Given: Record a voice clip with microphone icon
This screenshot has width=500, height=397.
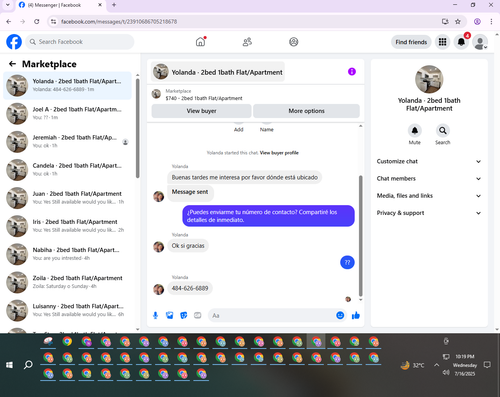Looking at the screenshot, I should pyautogui.click(x=155, y=315).
